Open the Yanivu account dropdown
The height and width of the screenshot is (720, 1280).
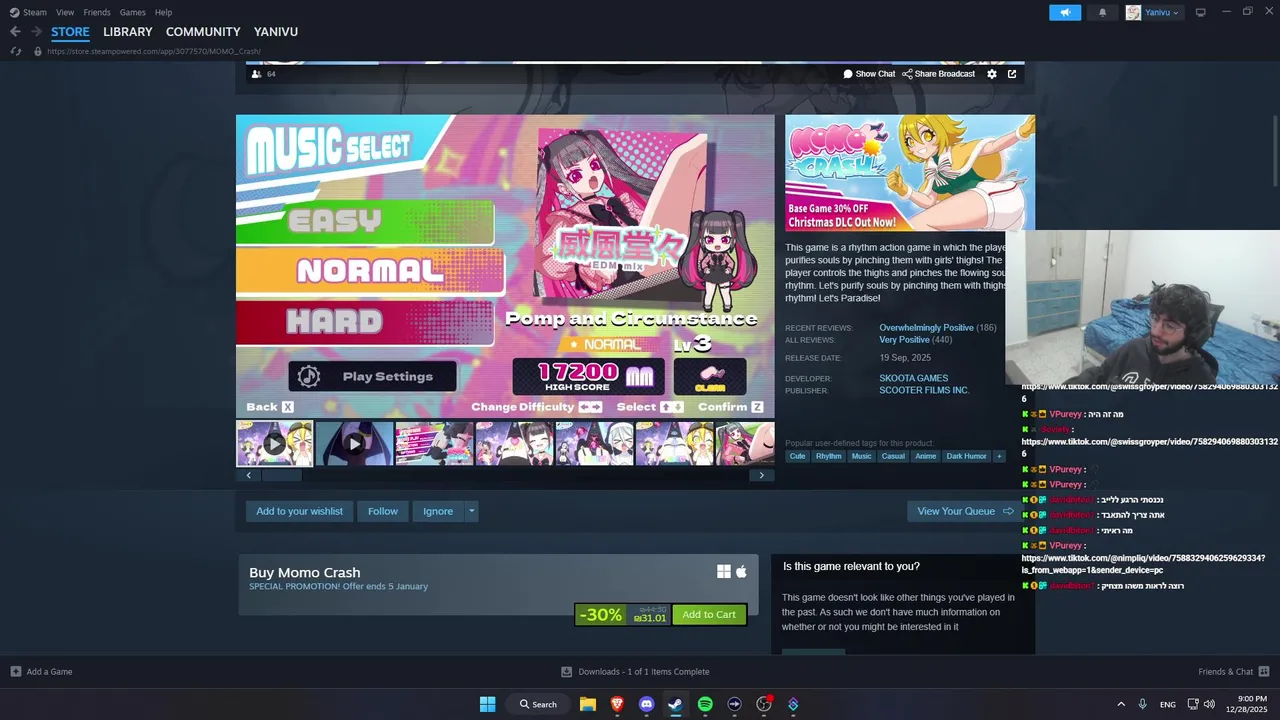point(1154,12)
